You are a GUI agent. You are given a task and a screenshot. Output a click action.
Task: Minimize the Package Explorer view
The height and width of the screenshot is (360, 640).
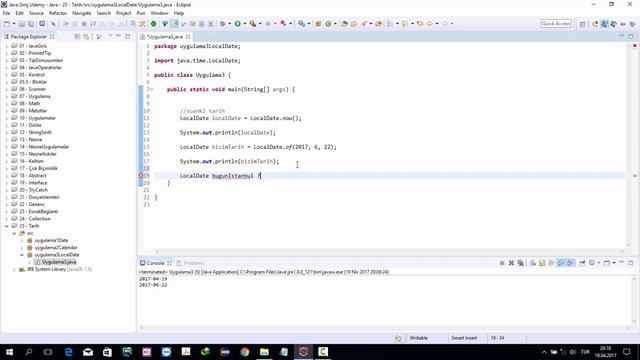click(x=118, y=36)
